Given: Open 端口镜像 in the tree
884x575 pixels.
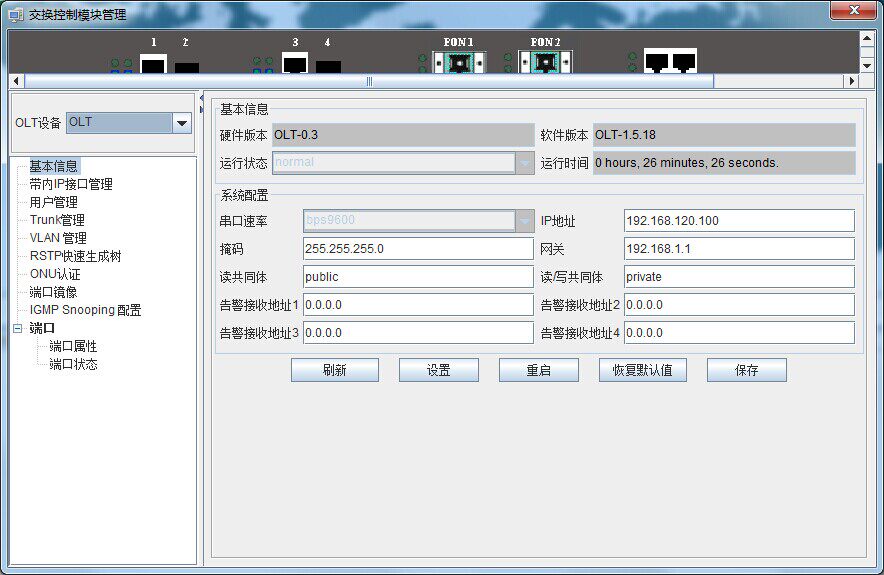Looking at the screenshot, I should click(54, 292).
